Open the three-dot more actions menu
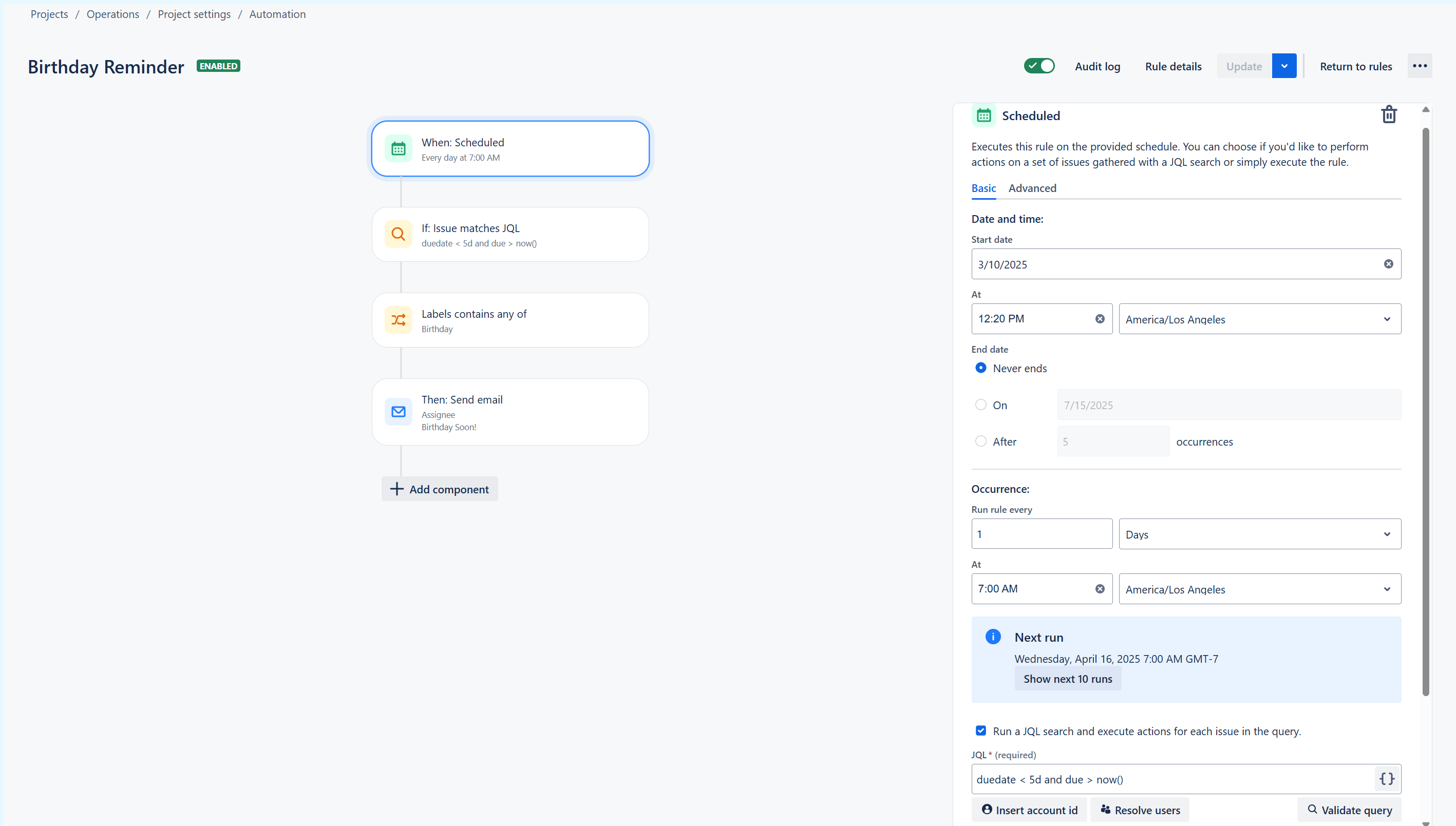This screenshot has width=1456, height=826. [1420, 66]
